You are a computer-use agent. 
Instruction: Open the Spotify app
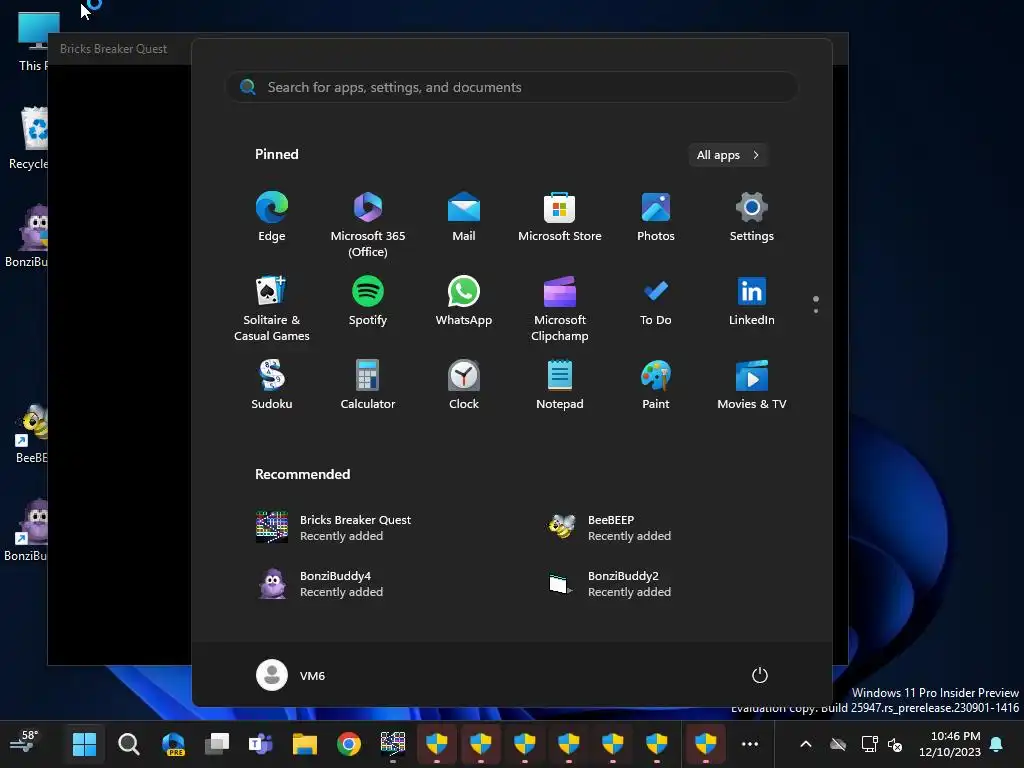(368, 301)
